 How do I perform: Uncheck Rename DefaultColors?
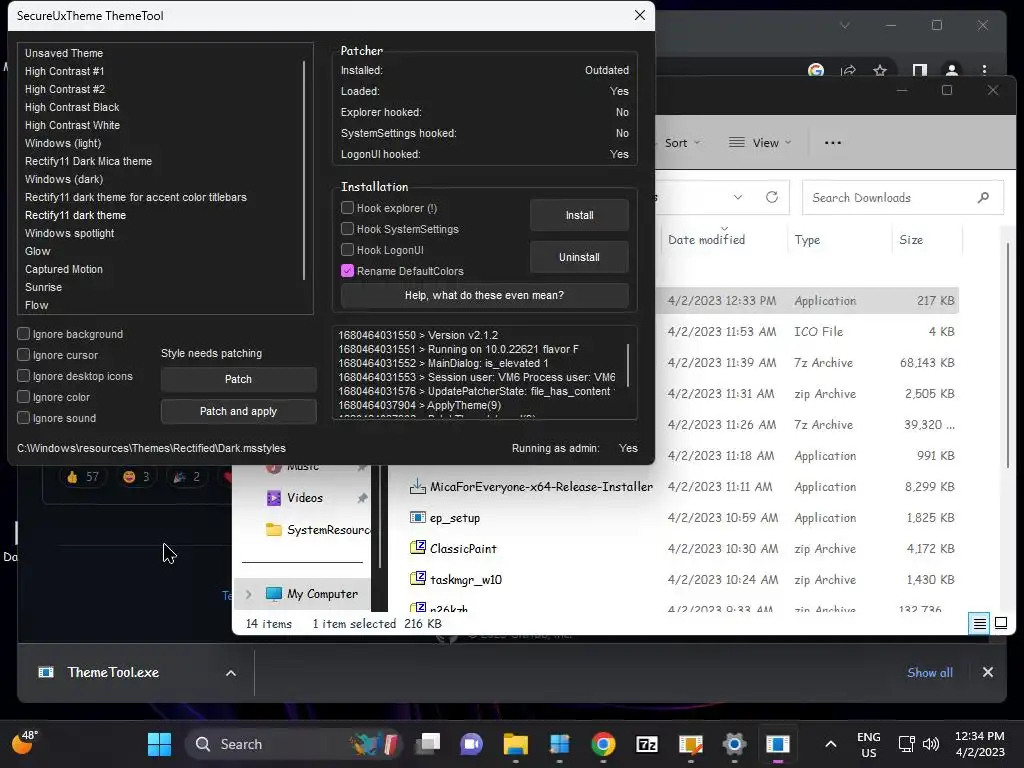pyautogui.click(x=347, y=270)
